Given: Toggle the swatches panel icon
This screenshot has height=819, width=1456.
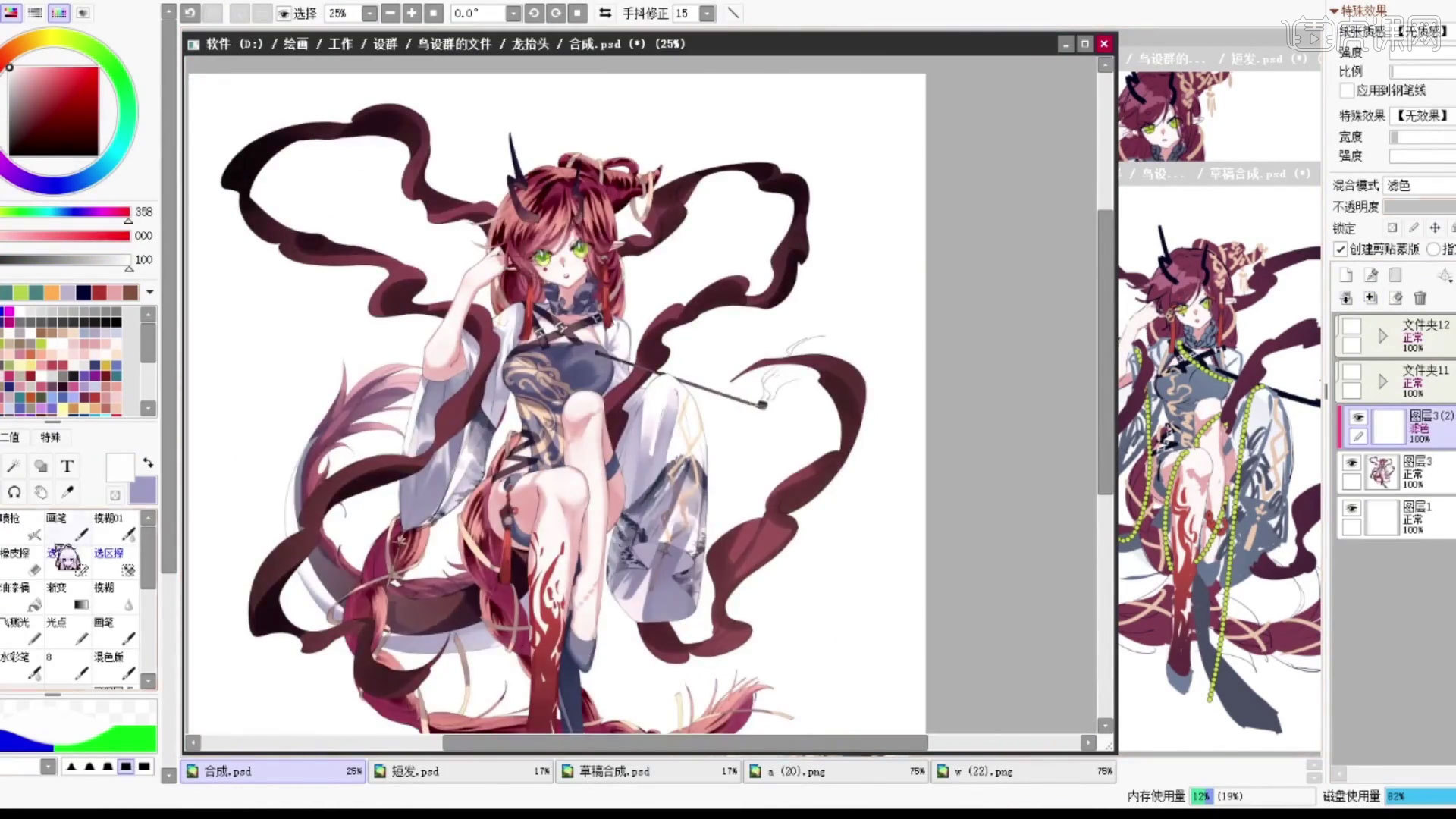Looking at the screenshot, I should click(x=59, y=13).
